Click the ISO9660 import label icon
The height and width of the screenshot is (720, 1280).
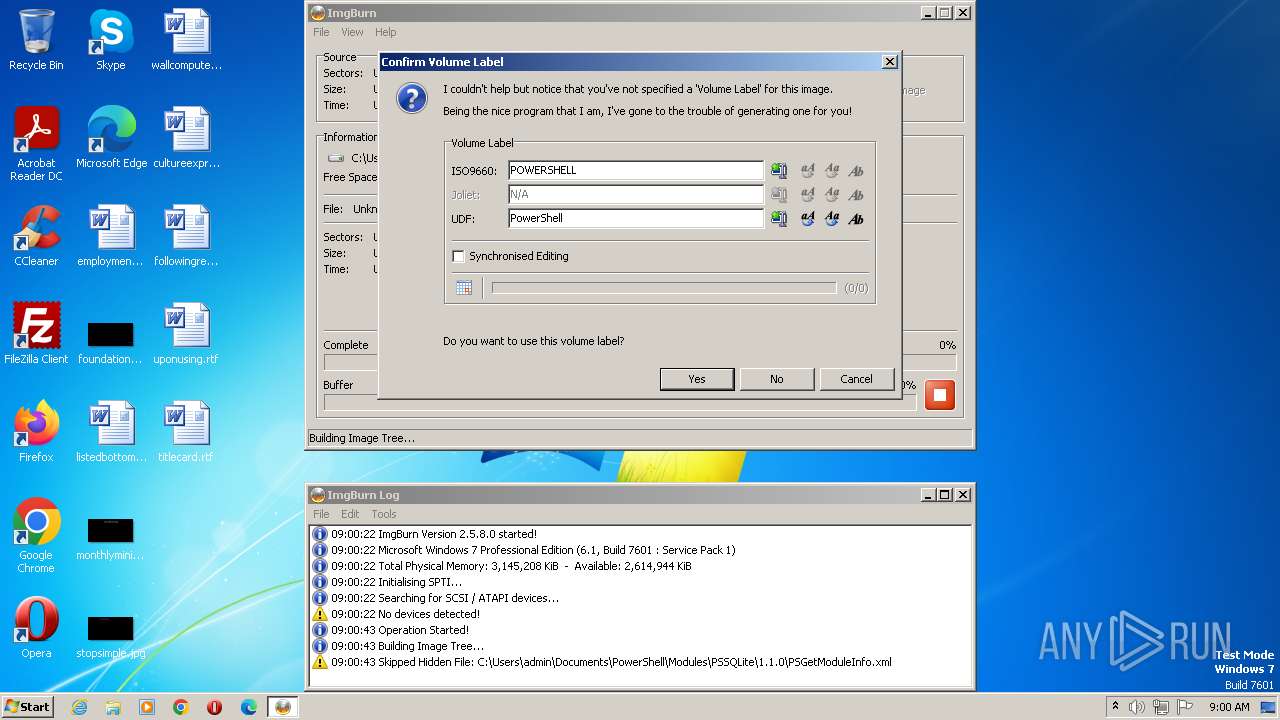click(x=779, y=171)
